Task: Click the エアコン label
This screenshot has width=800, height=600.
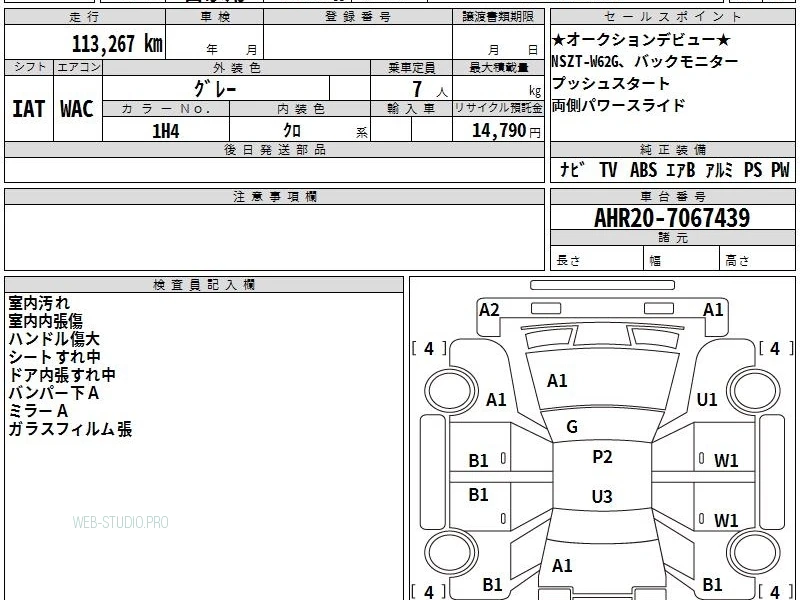Action: click(79, 67)
